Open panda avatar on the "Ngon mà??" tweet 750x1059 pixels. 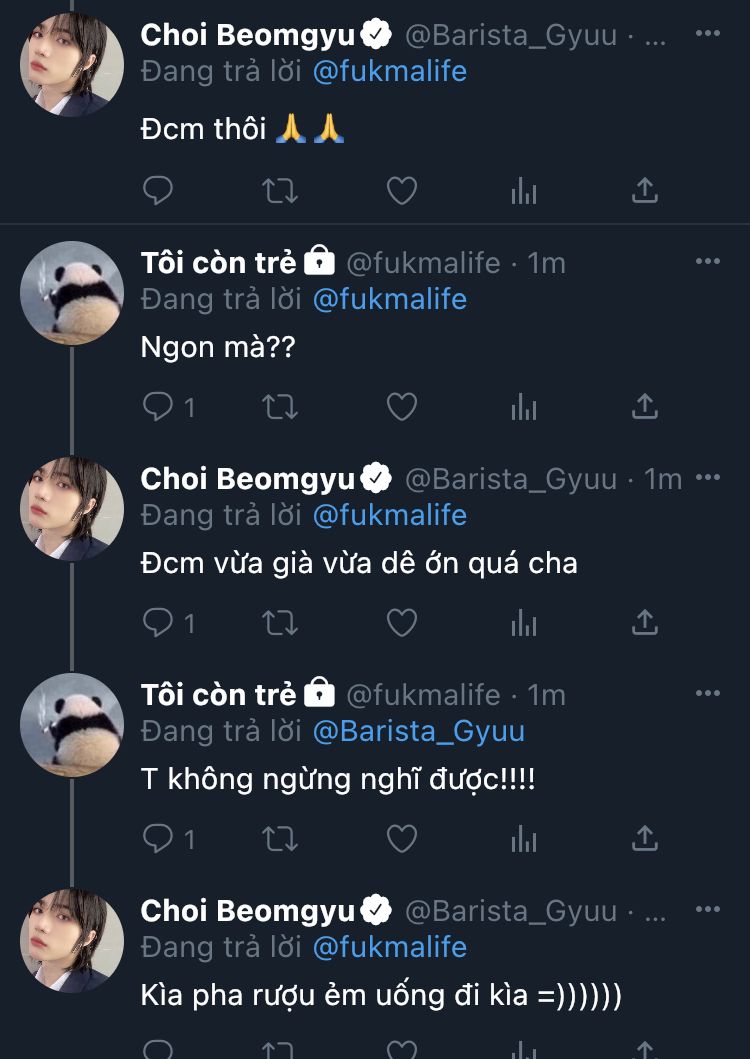[72, 294]
